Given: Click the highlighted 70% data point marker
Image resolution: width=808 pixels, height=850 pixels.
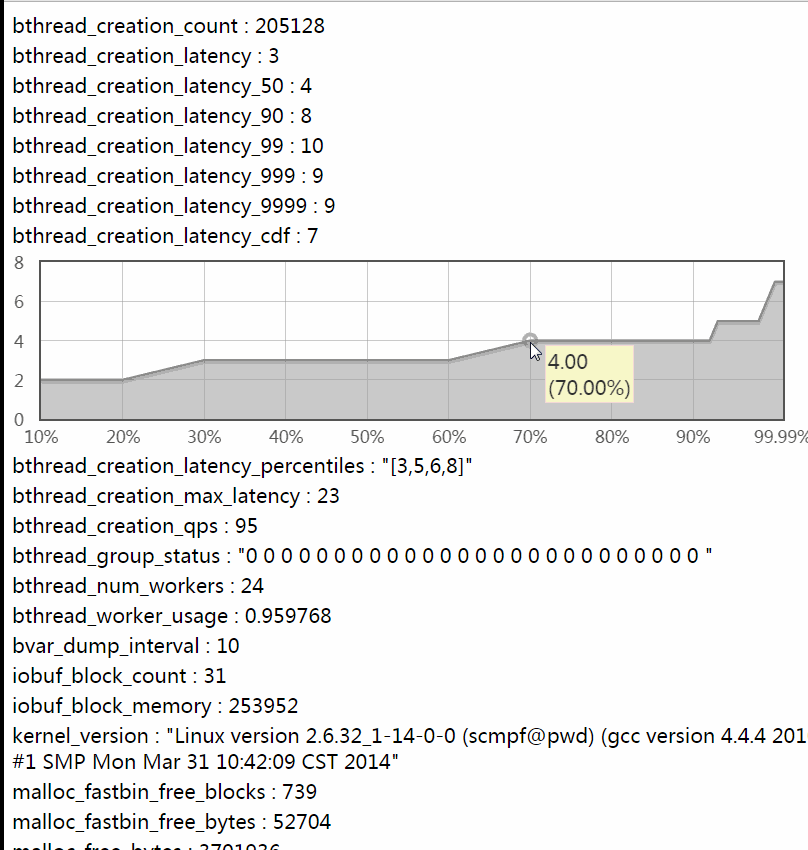Looking at the screenshot, I should (x=530, y=341).
